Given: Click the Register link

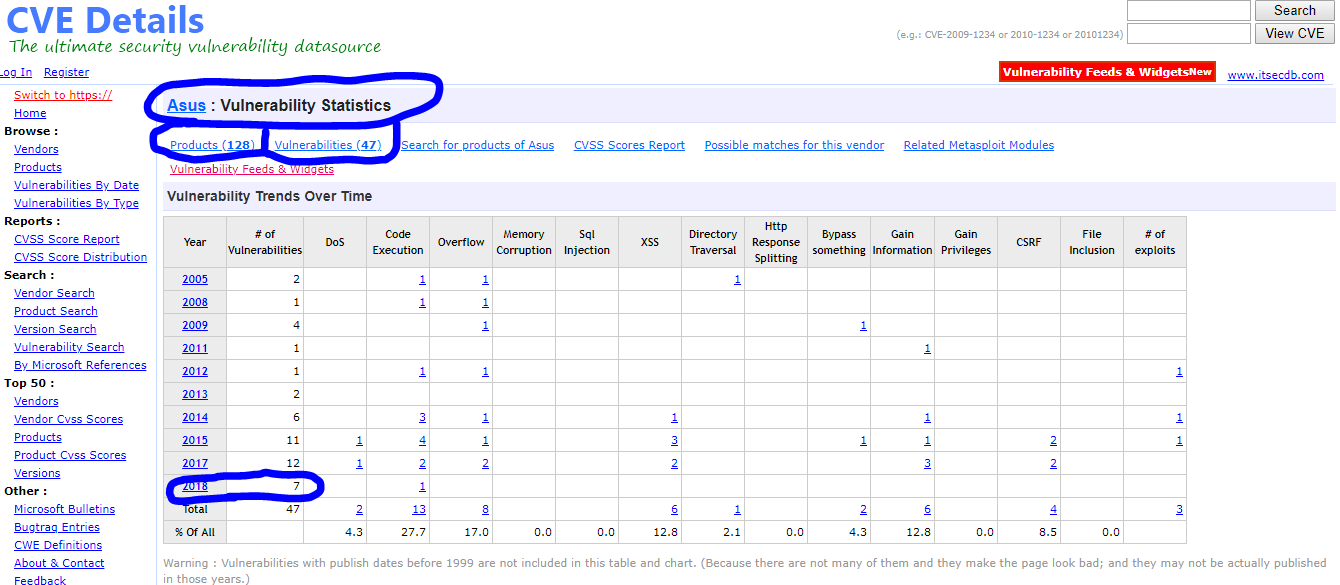Looking at the screenshot, I should 66,72.
